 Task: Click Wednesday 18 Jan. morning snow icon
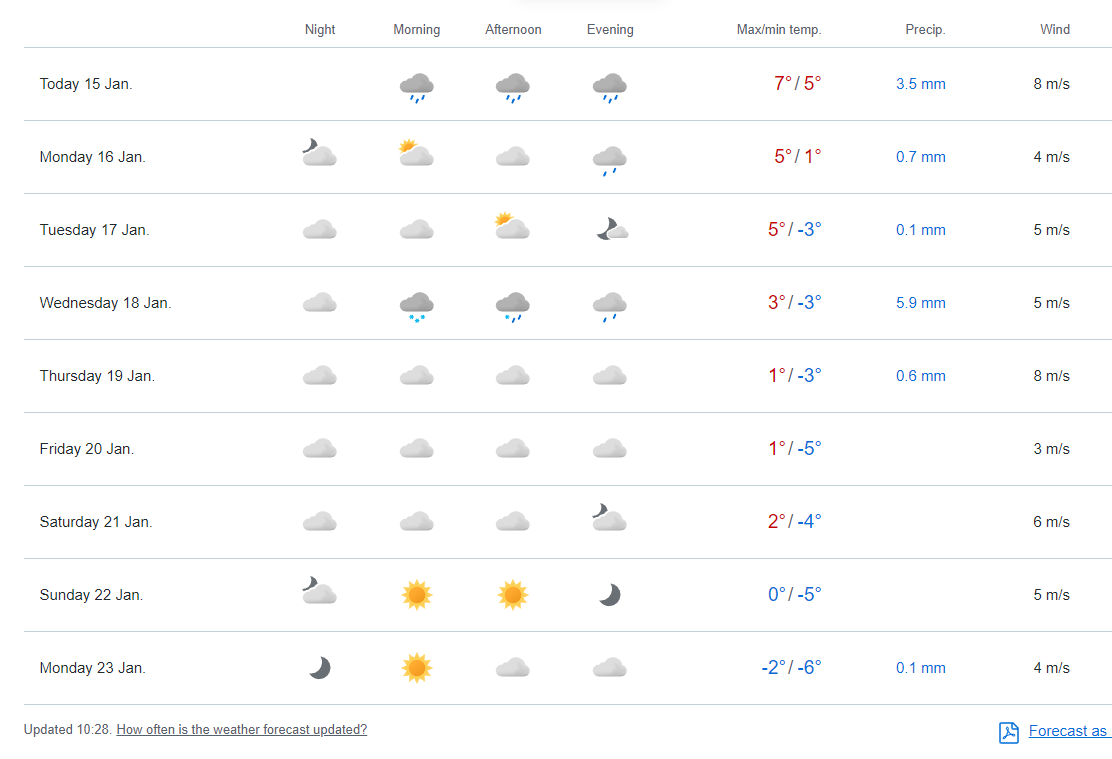tap(416, 306)
